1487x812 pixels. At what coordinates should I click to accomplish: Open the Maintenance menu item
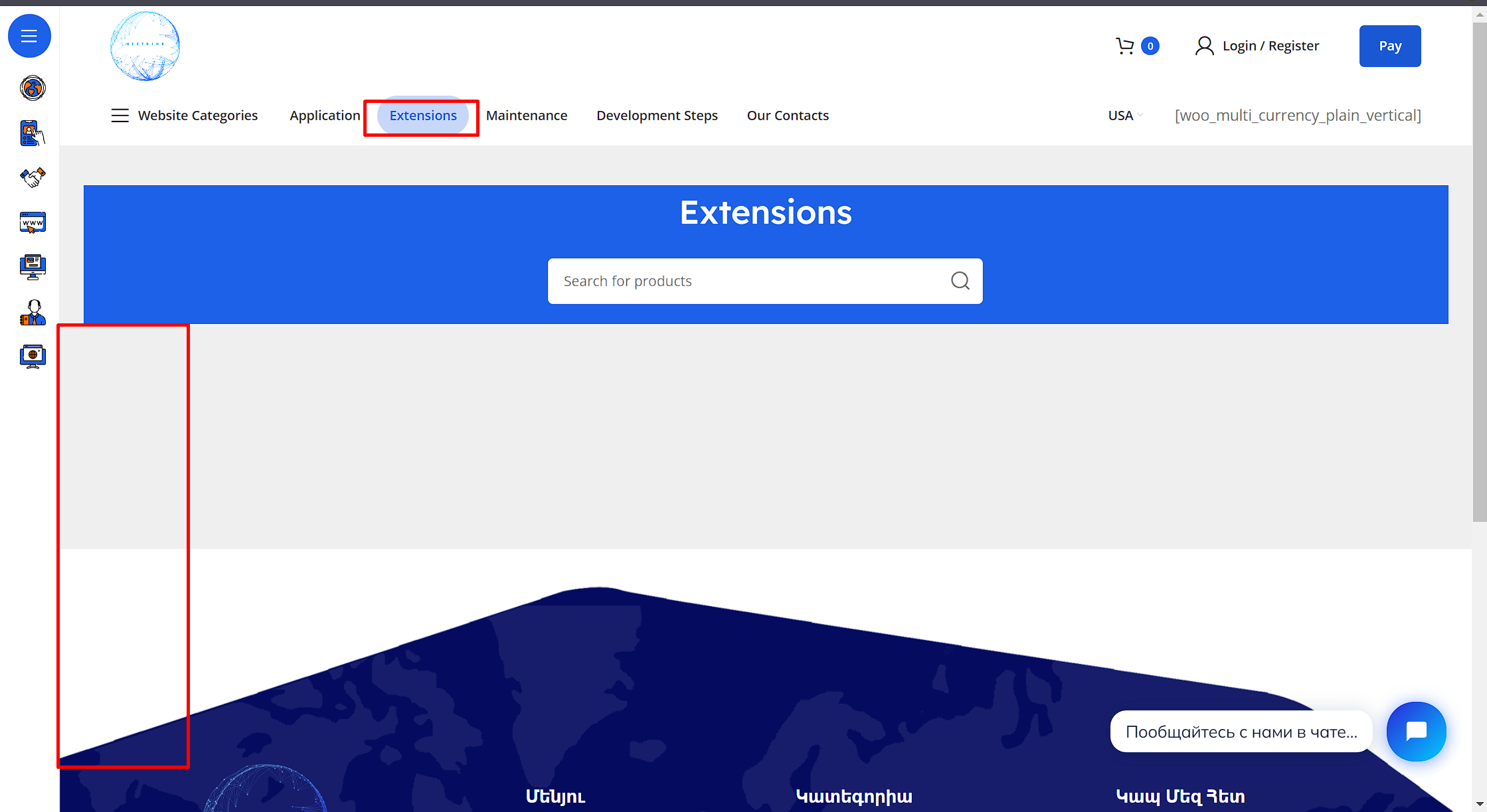coord(527,116)
